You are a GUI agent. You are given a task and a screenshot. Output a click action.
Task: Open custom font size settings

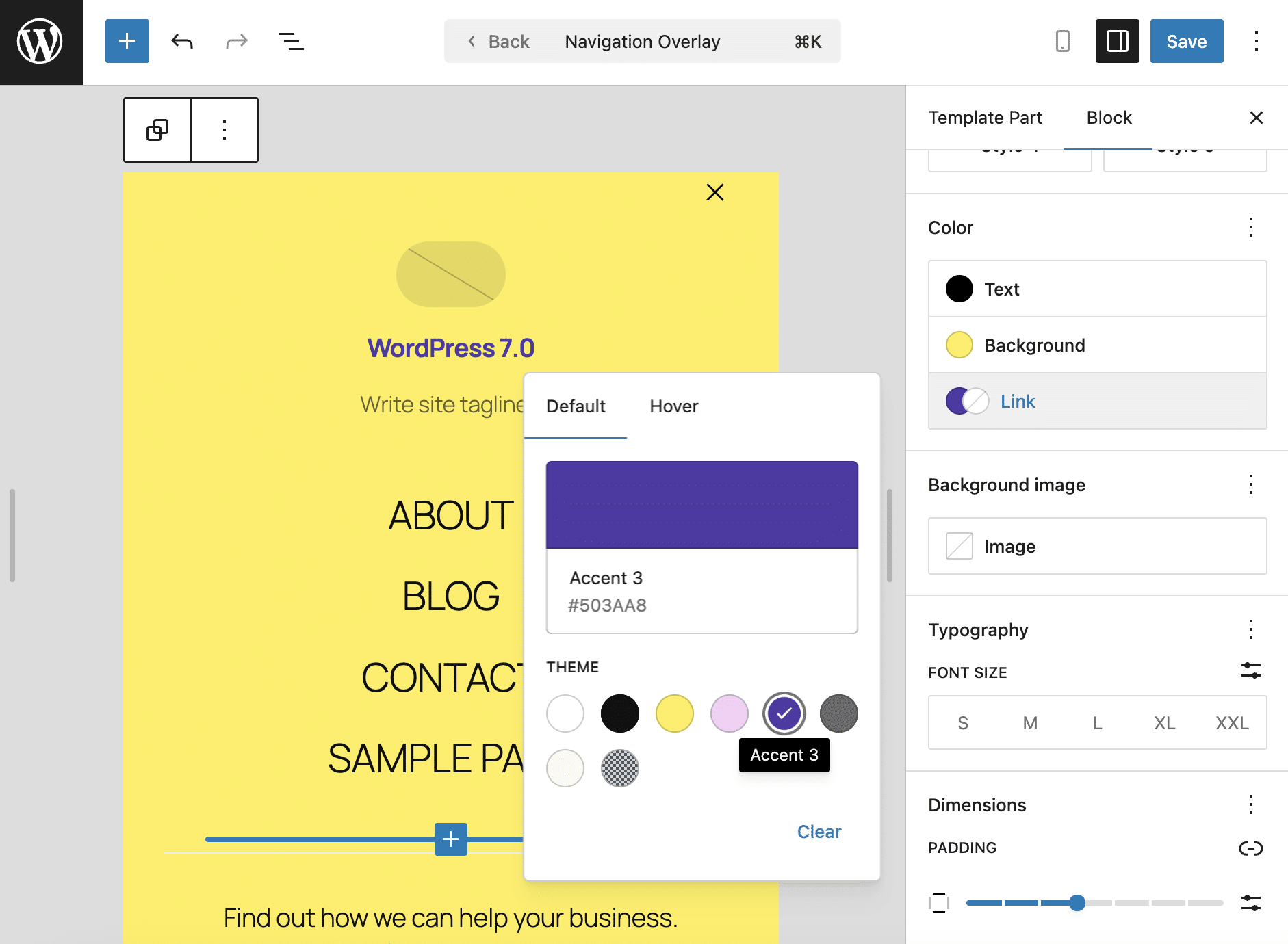(1251, 672)
